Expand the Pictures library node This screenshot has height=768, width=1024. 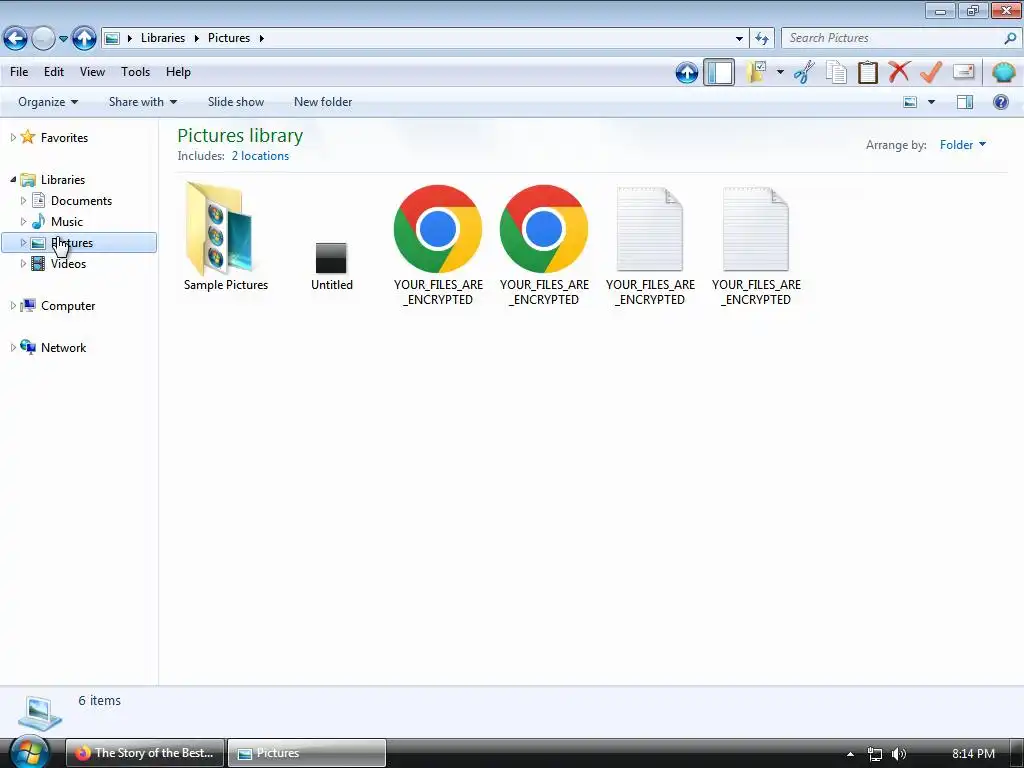click(24, 243)
